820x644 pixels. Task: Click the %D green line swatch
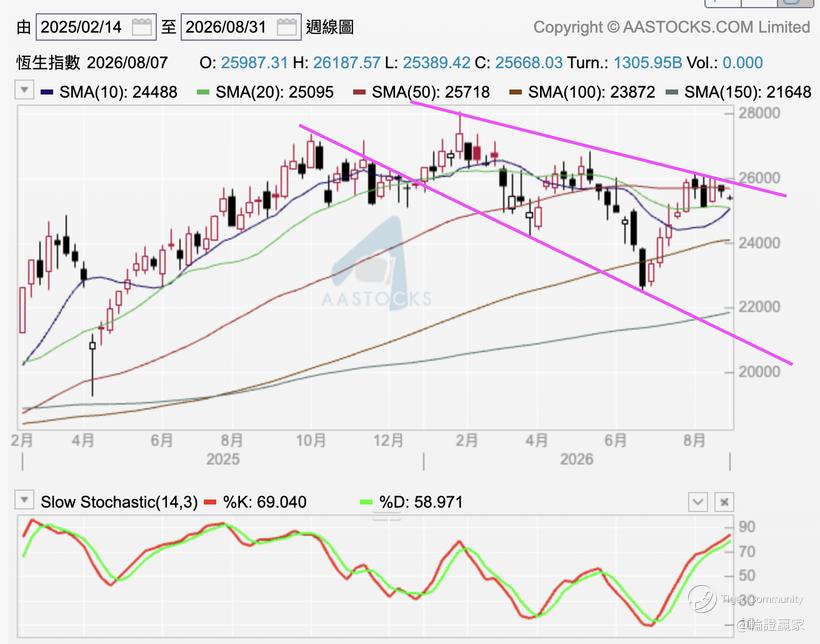[366, 502]
